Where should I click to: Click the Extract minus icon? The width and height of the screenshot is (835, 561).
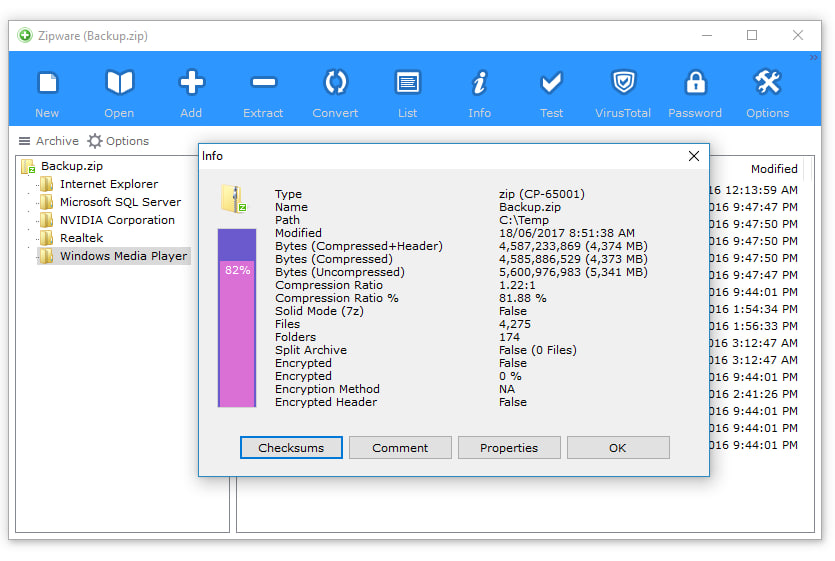tap(264, 83)
